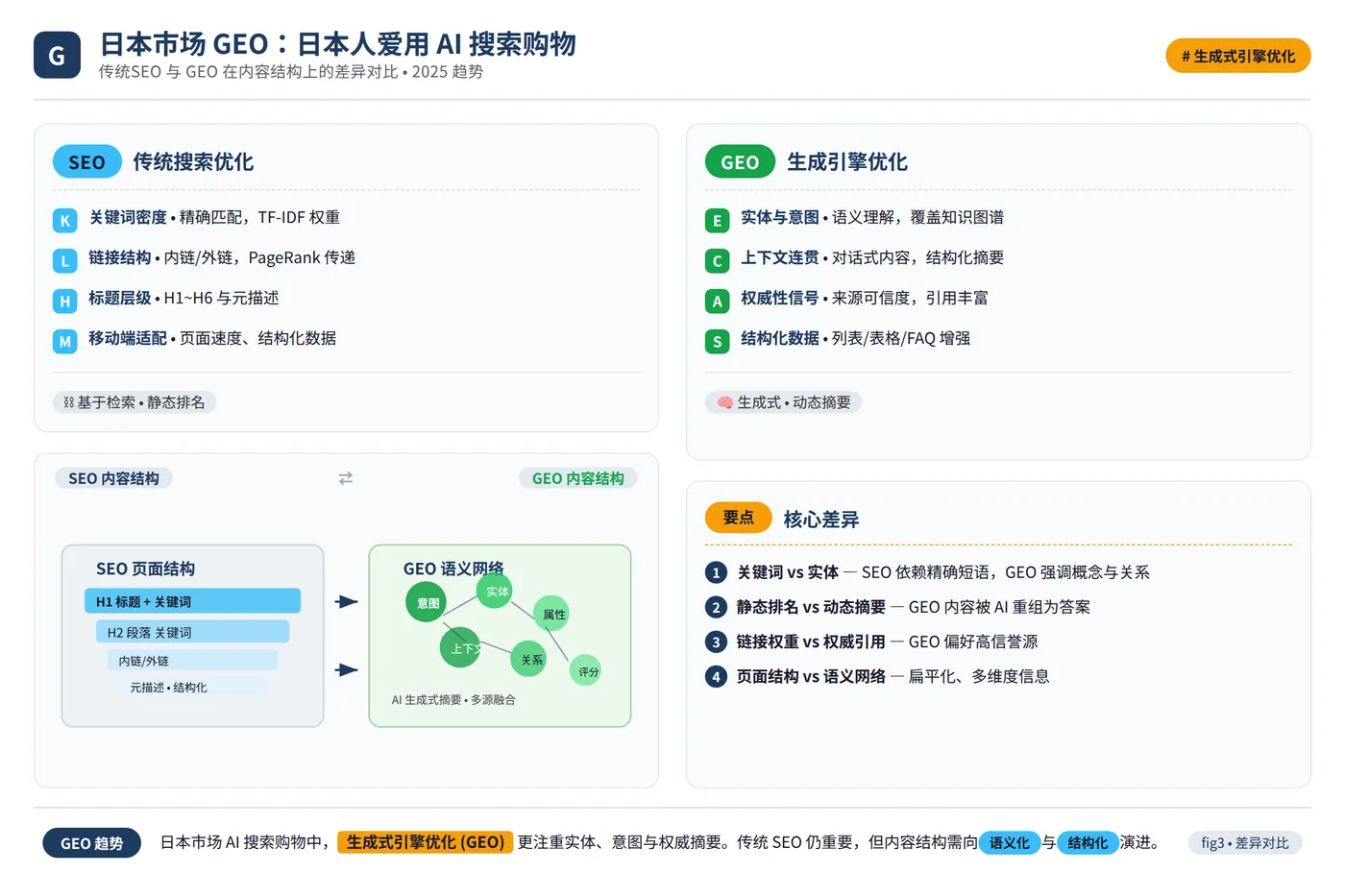Click the highlighted 生成式引擎优化 (GEO) text
This screenshot has width=1345, height=896.
(x=425, y=842)
